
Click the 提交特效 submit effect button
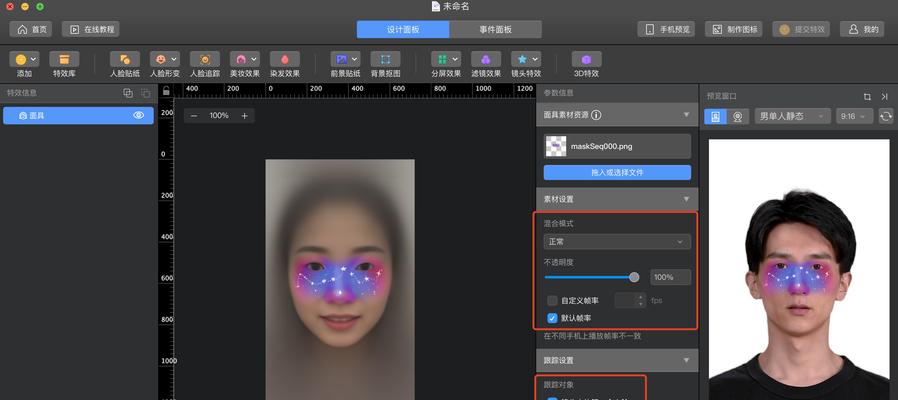click(801, 29)
